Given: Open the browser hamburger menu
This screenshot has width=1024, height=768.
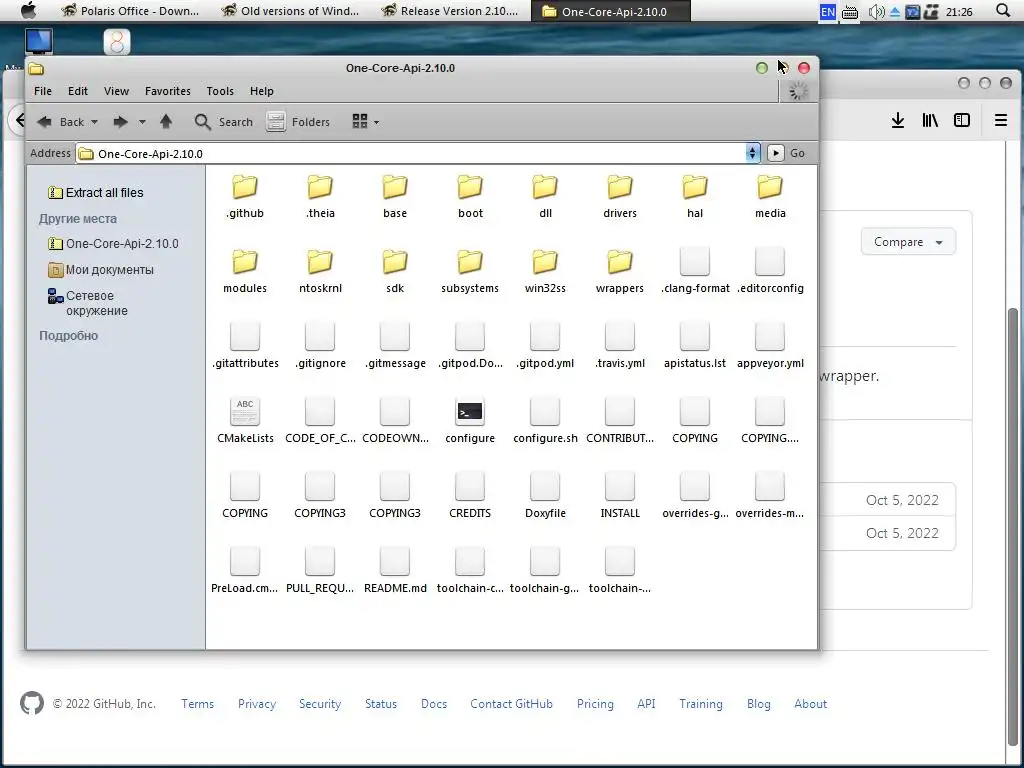Looking at the screenshot, I should point(1000,120).
